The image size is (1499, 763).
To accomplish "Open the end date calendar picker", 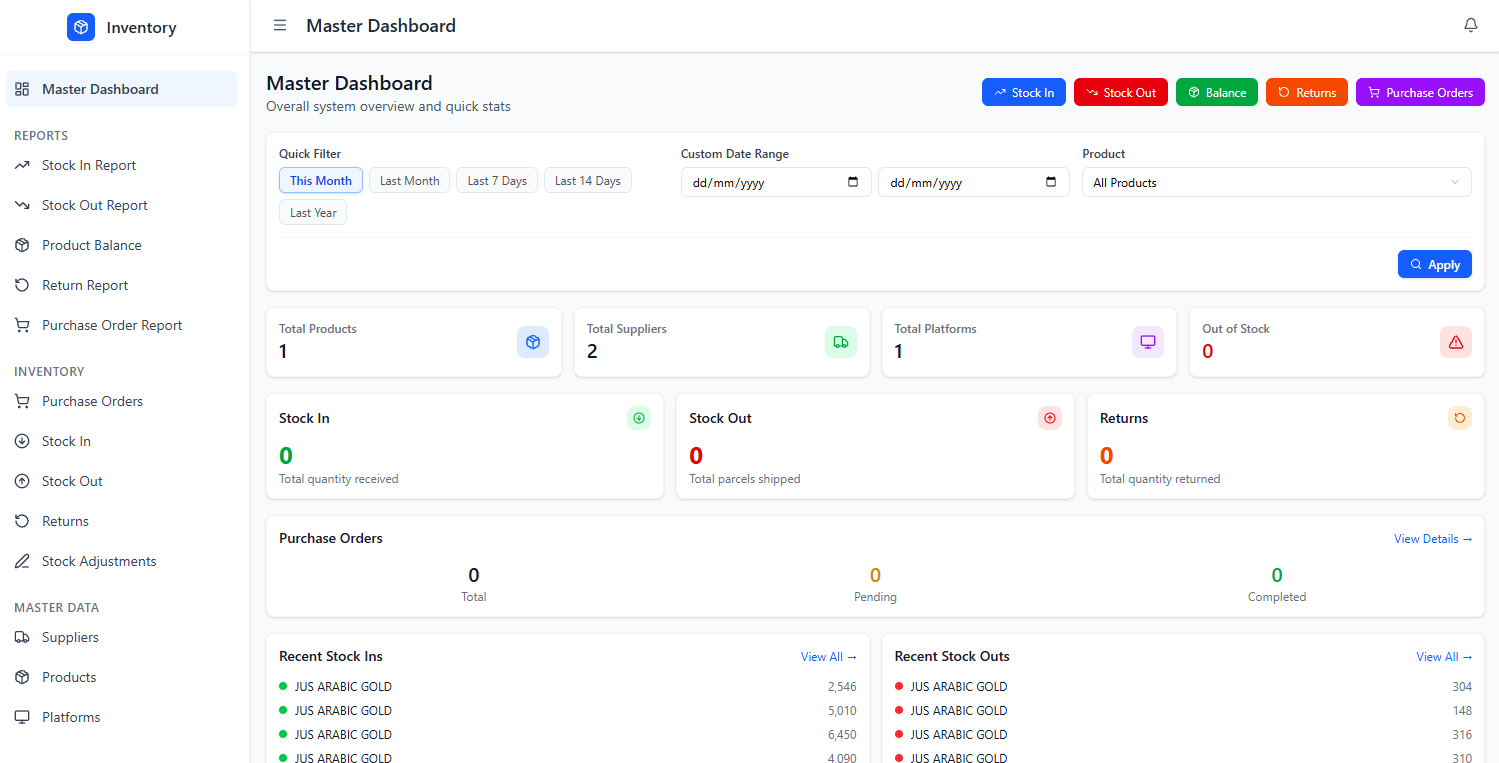I will pyautogui.click(x=1049, y=182).
